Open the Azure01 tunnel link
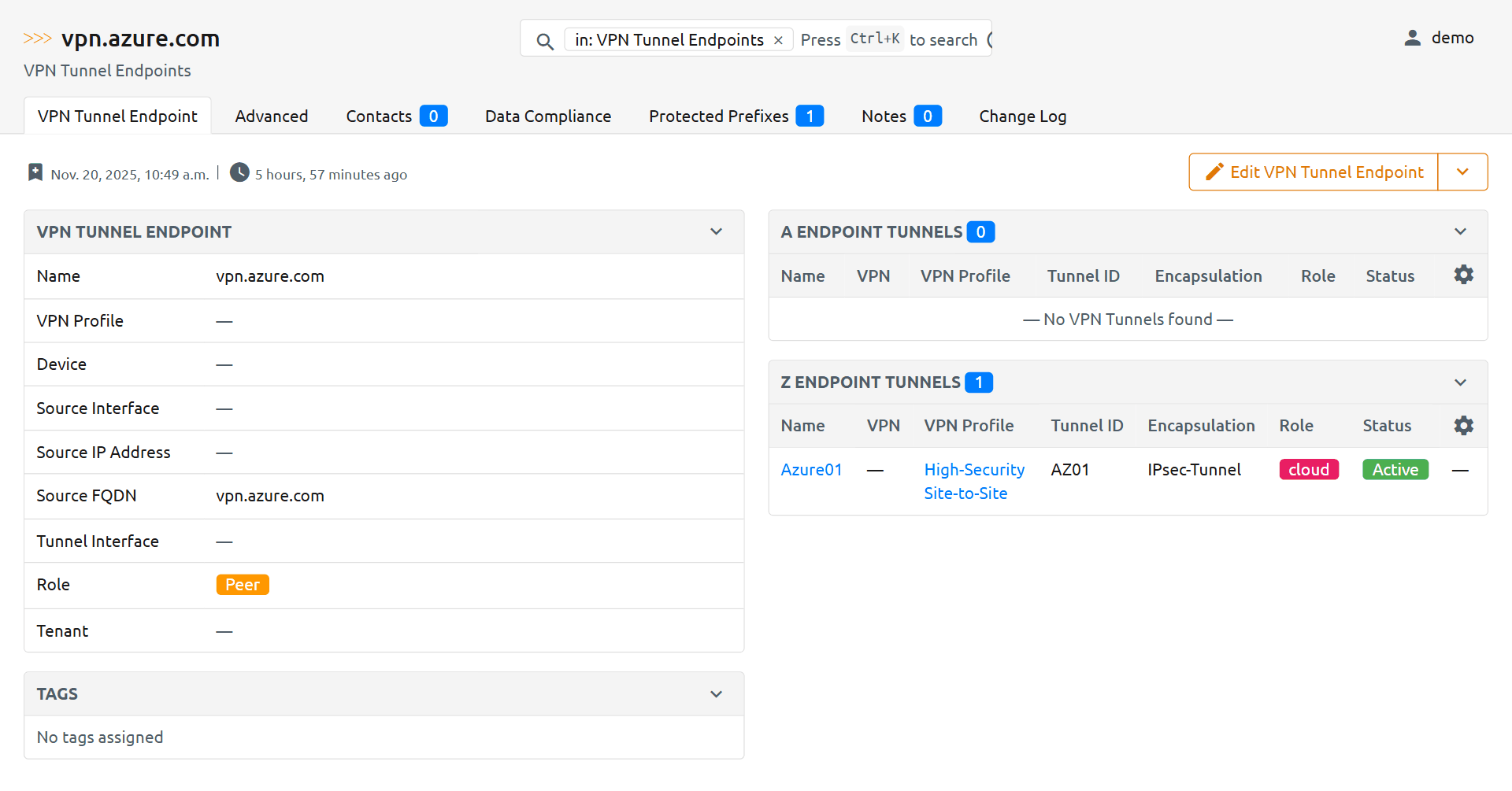 click(811, 470)
